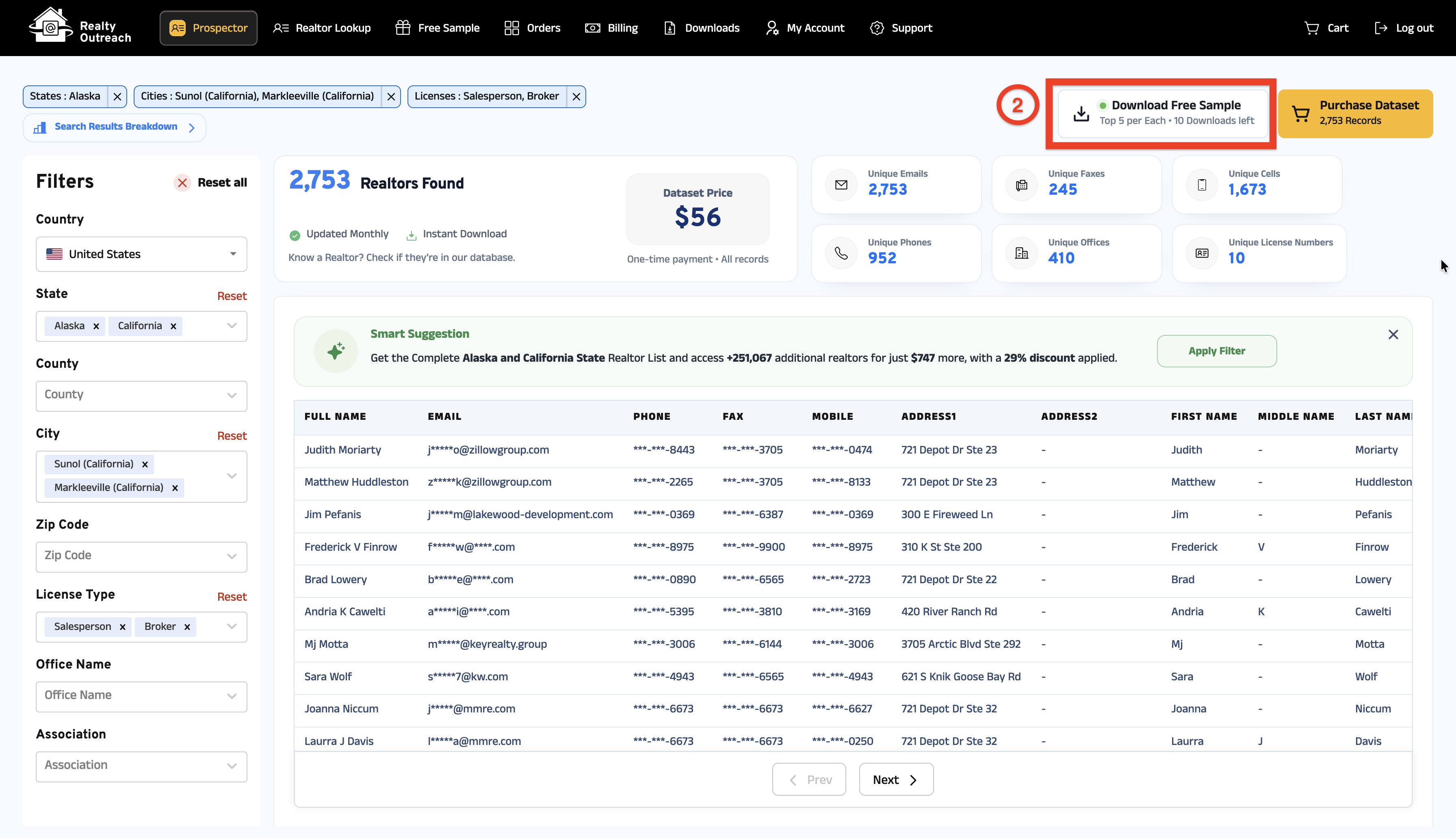Screen dimensions: 1456x838
Task: Remove the Licenses filter chip
Action: coord(576,97)
